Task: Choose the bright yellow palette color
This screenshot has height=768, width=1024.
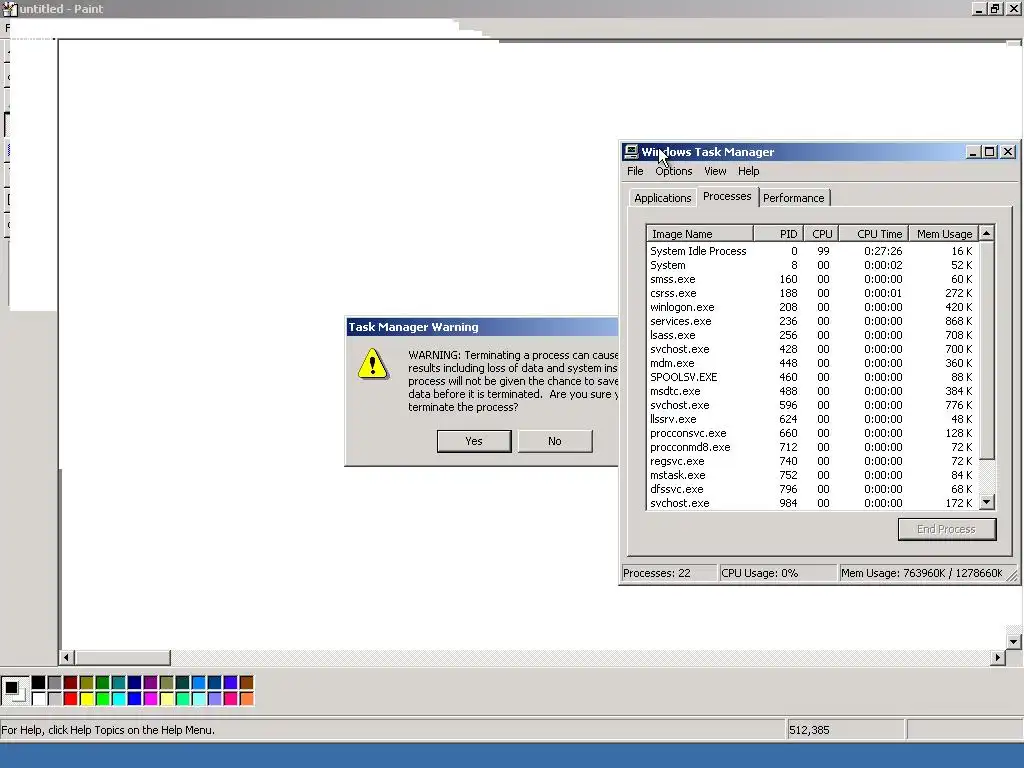Action: [x=87, y=699]
